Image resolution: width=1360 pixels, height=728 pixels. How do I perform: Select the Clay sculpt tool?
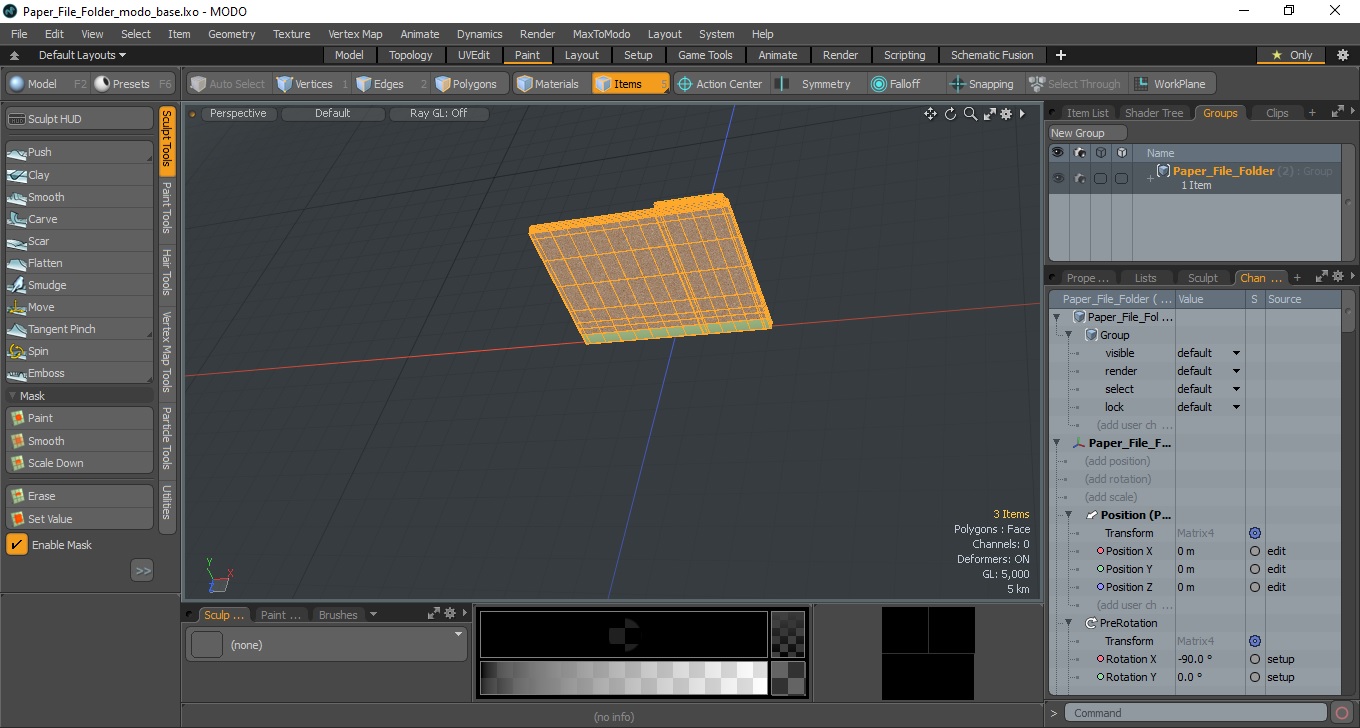[x=79, y=175]
